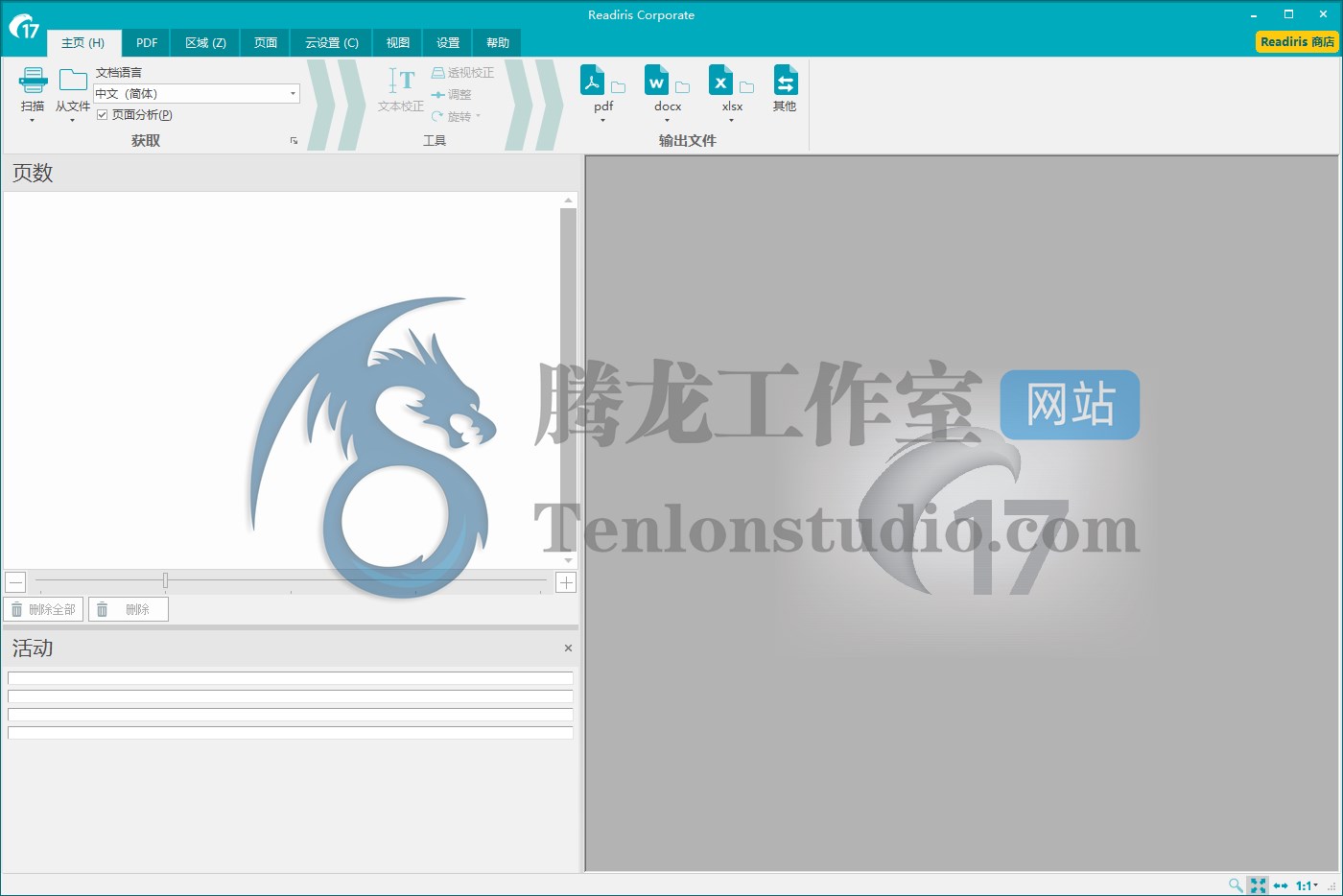
Task: Open the 1:1 zoom dropdown arrow
Action: pyautogui.click(x=1316, y=885)
